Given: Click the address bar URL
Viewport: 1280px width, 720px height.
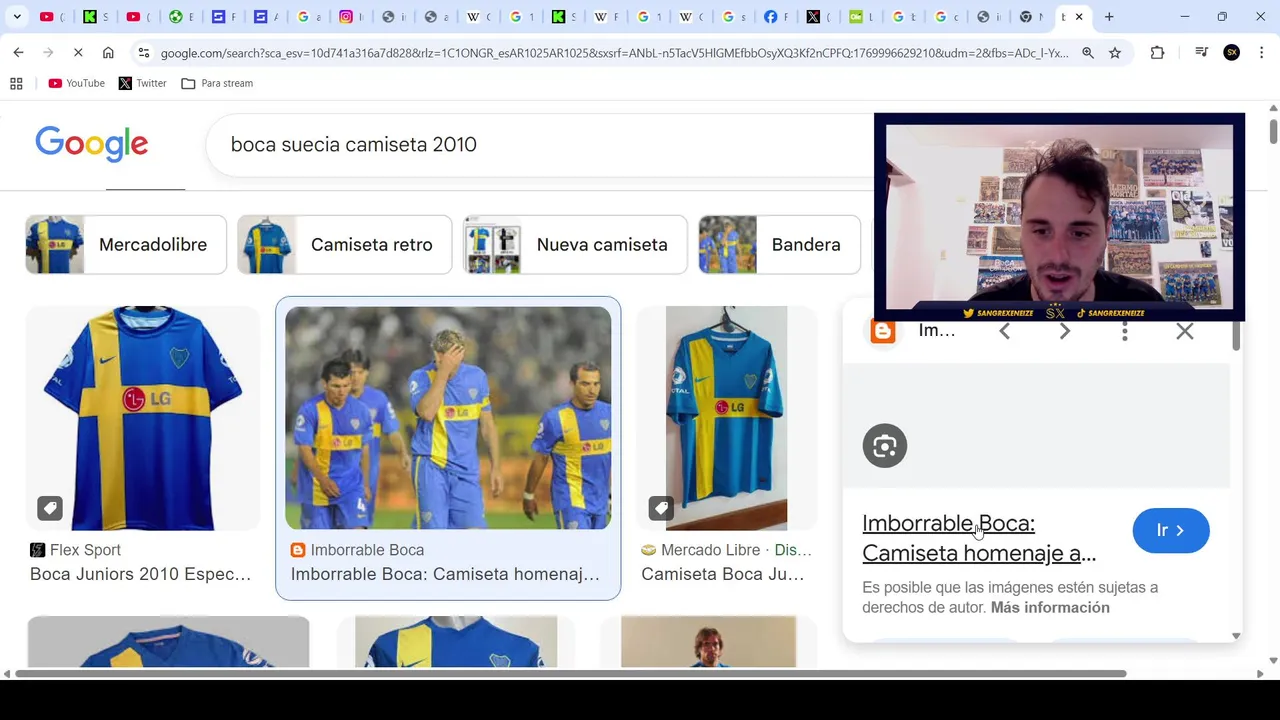Looking at the screenshot, I should 614,53.
